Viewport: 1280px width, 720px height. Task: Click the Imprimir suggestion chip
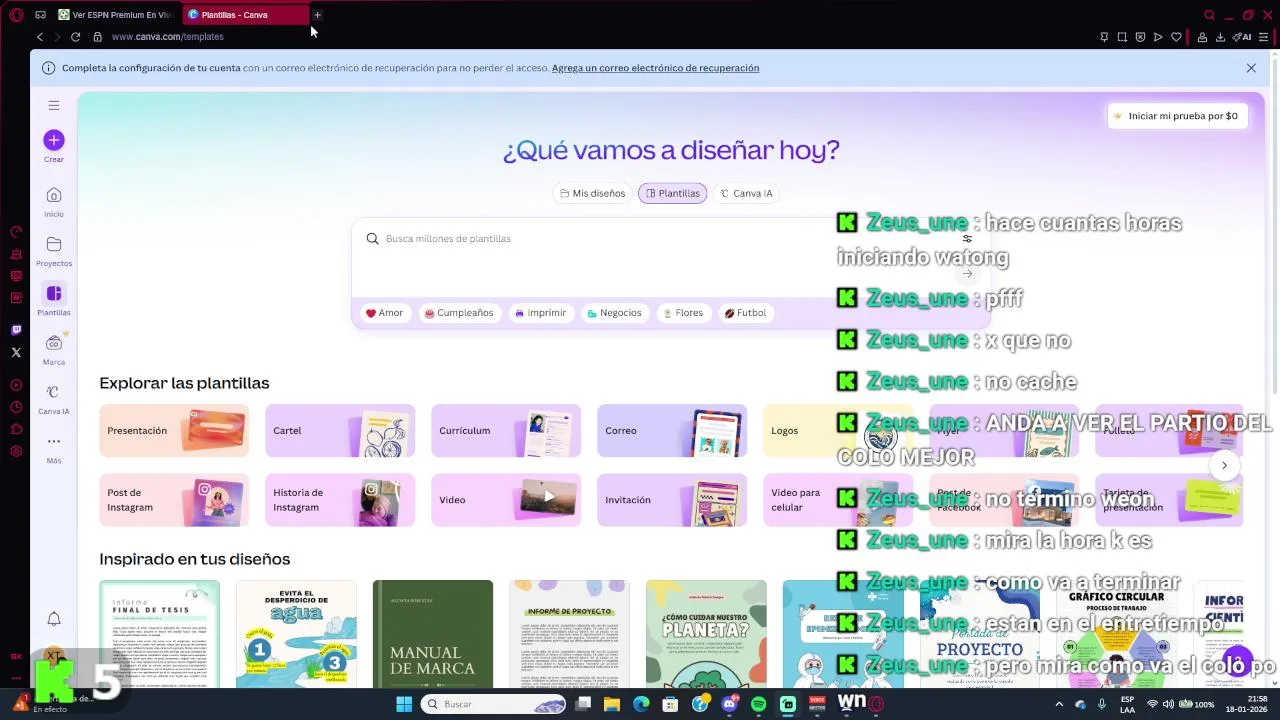point(540,313)
